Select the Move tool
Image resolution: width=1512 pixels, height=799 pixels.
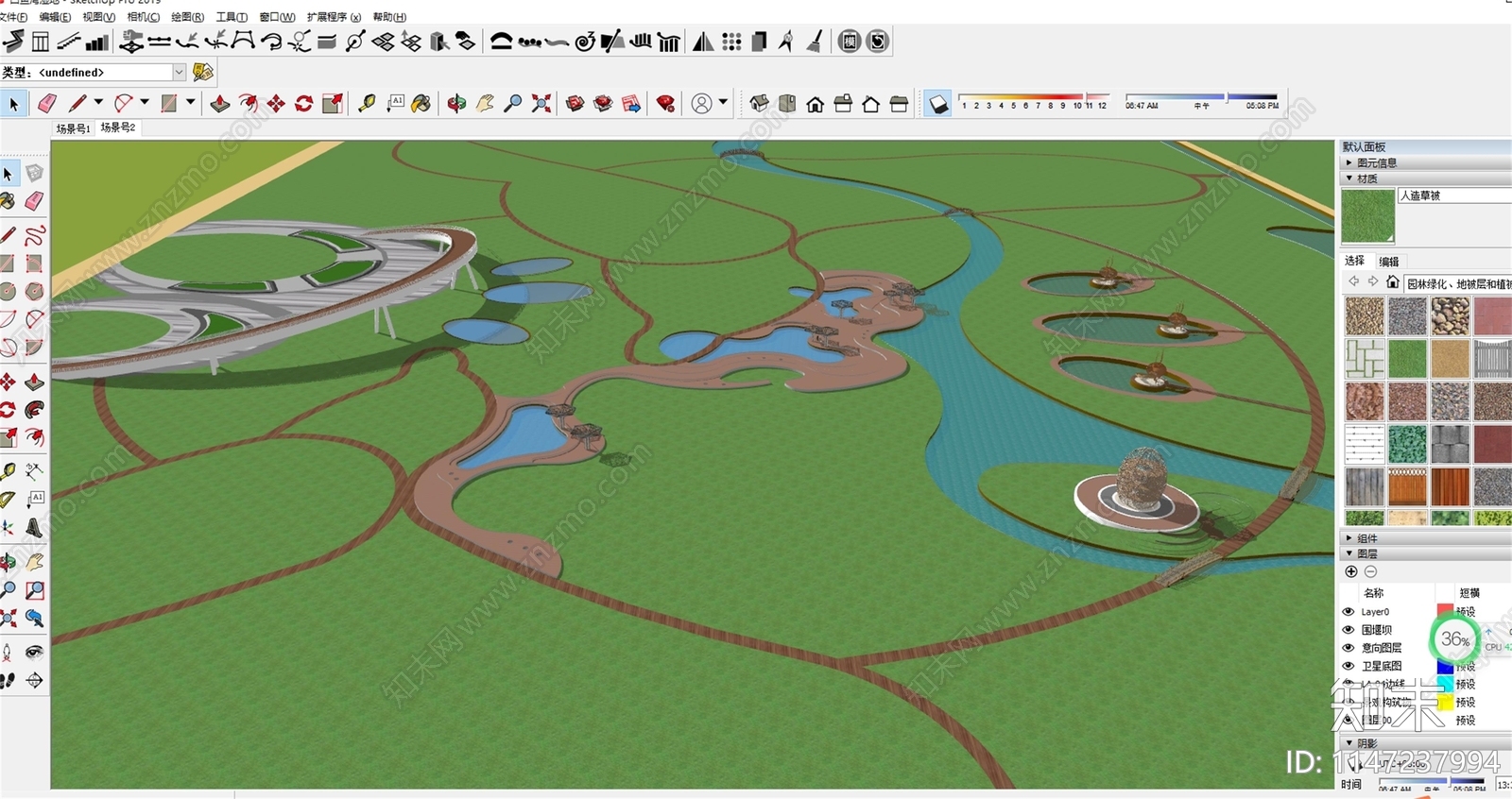(276, 104)
